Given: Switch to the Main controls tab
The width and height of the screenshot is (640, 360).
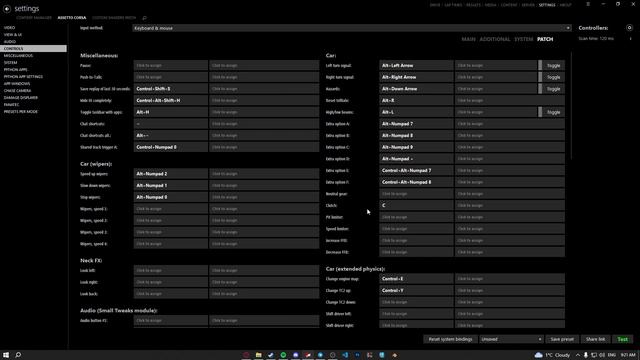Looking at the screenshot, I should point(469,39).
